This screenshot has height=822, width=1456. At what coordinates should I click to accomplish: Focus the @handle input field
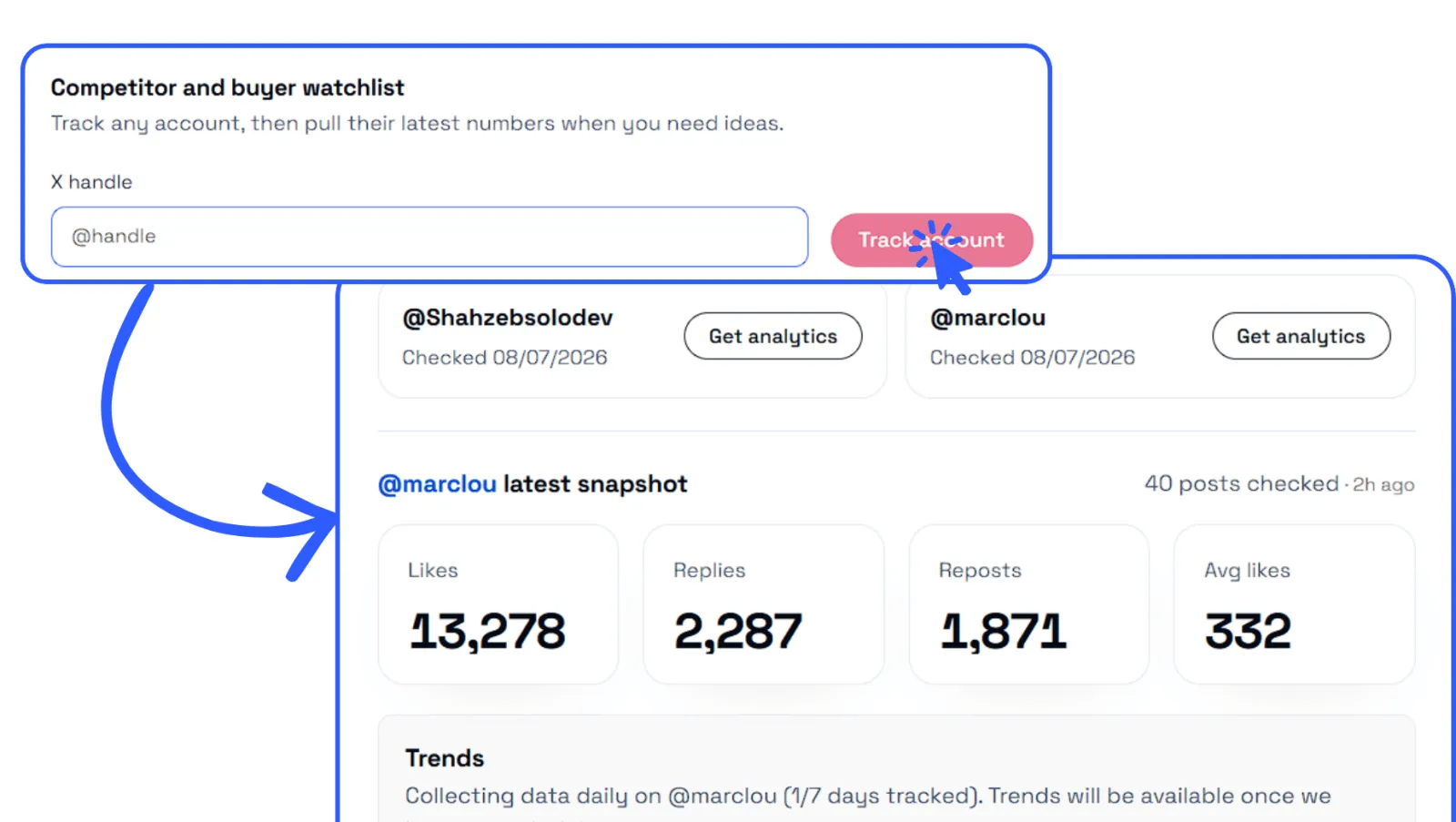(x=430, y=237)
